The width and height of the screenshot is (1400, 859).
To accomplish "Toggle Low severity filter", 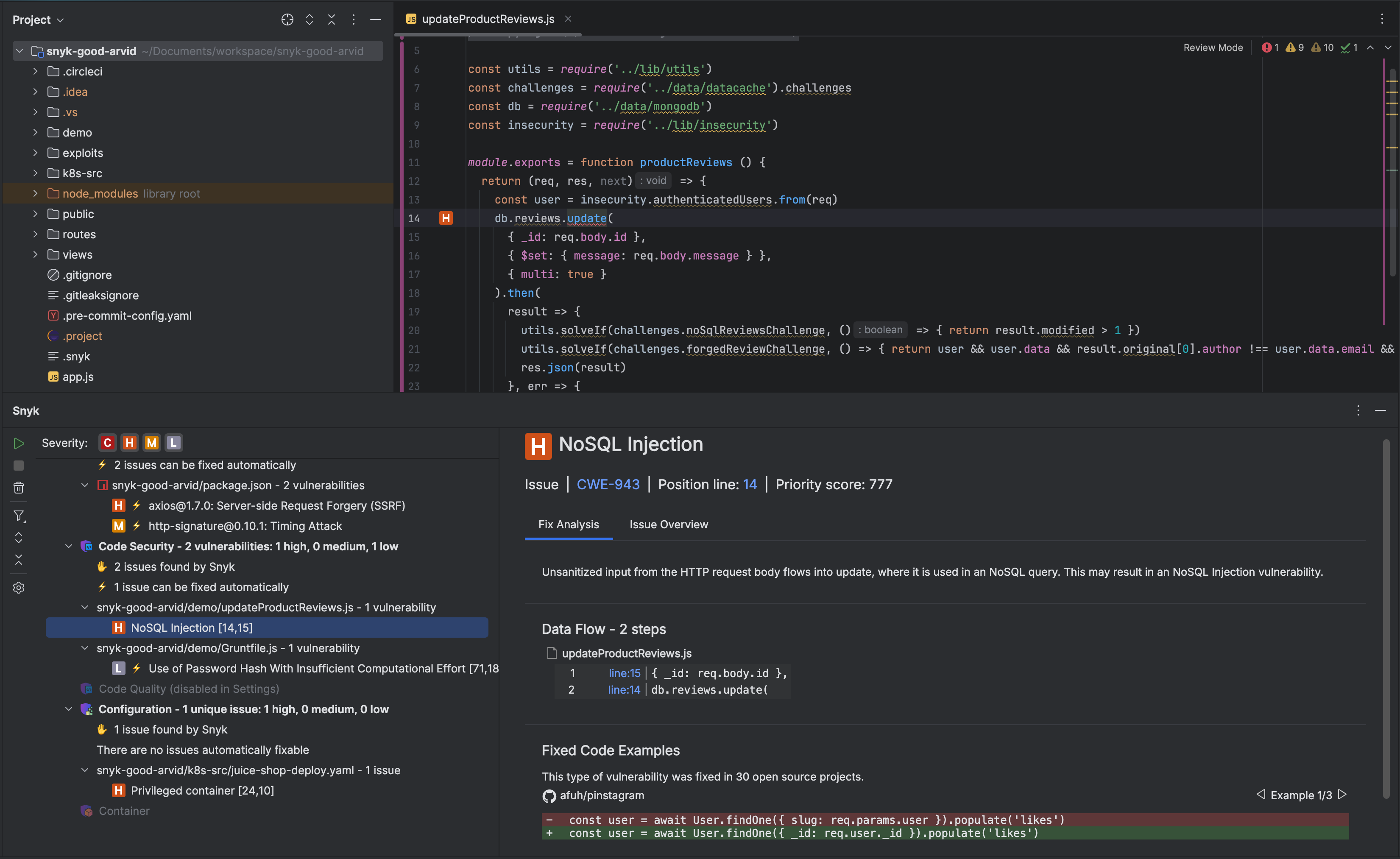I will click(x=173, y=443).
